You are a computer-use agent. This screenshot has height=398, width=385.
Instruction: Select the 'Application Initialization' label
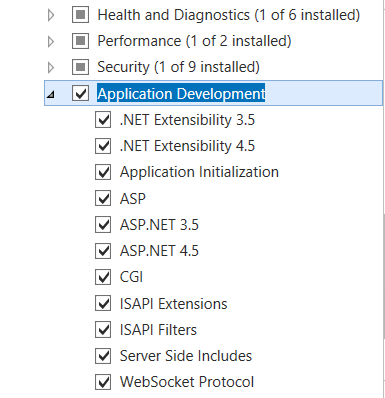(x=199, y=172)
